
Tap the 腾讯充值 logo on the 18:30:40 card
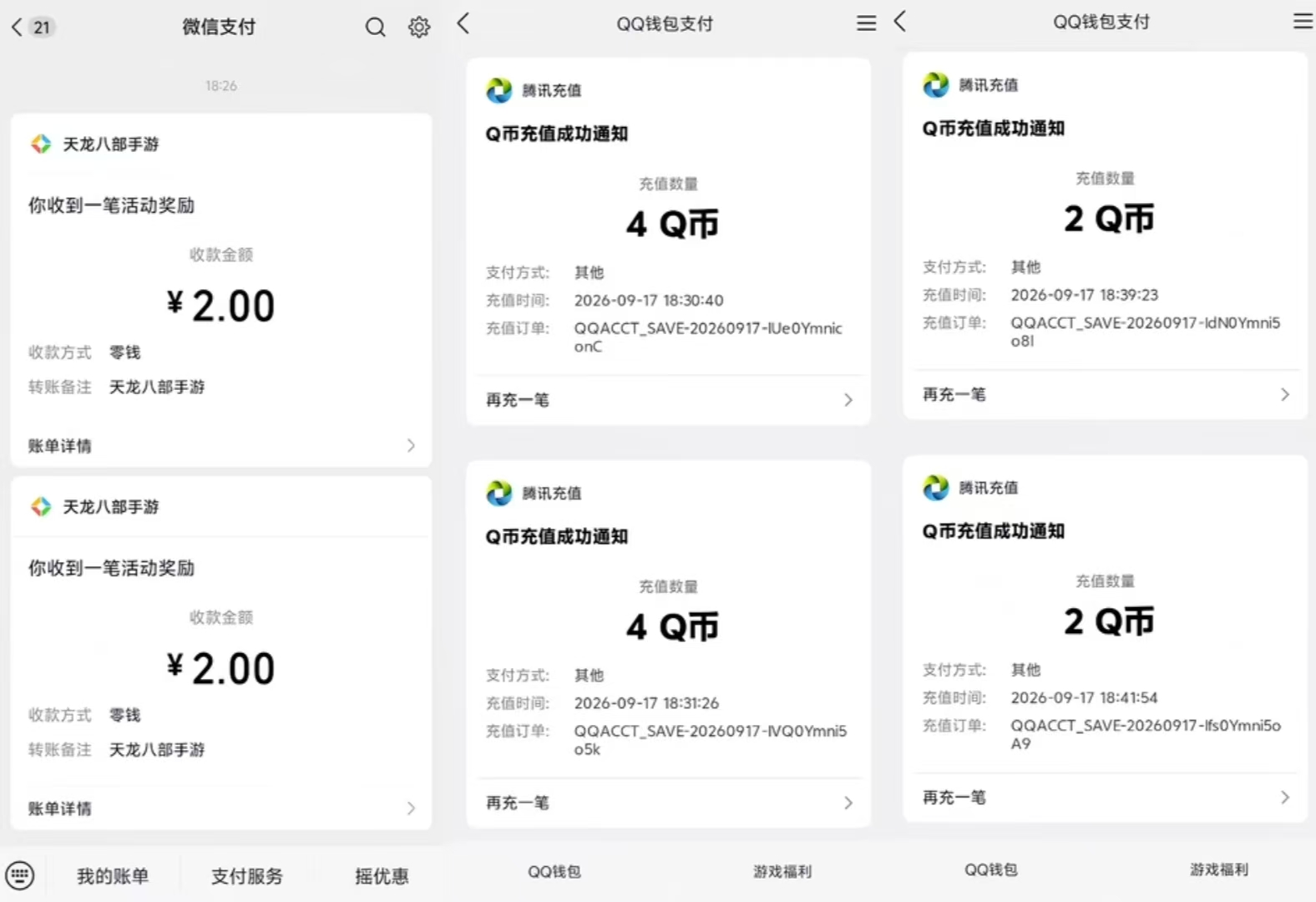point(499,90)
